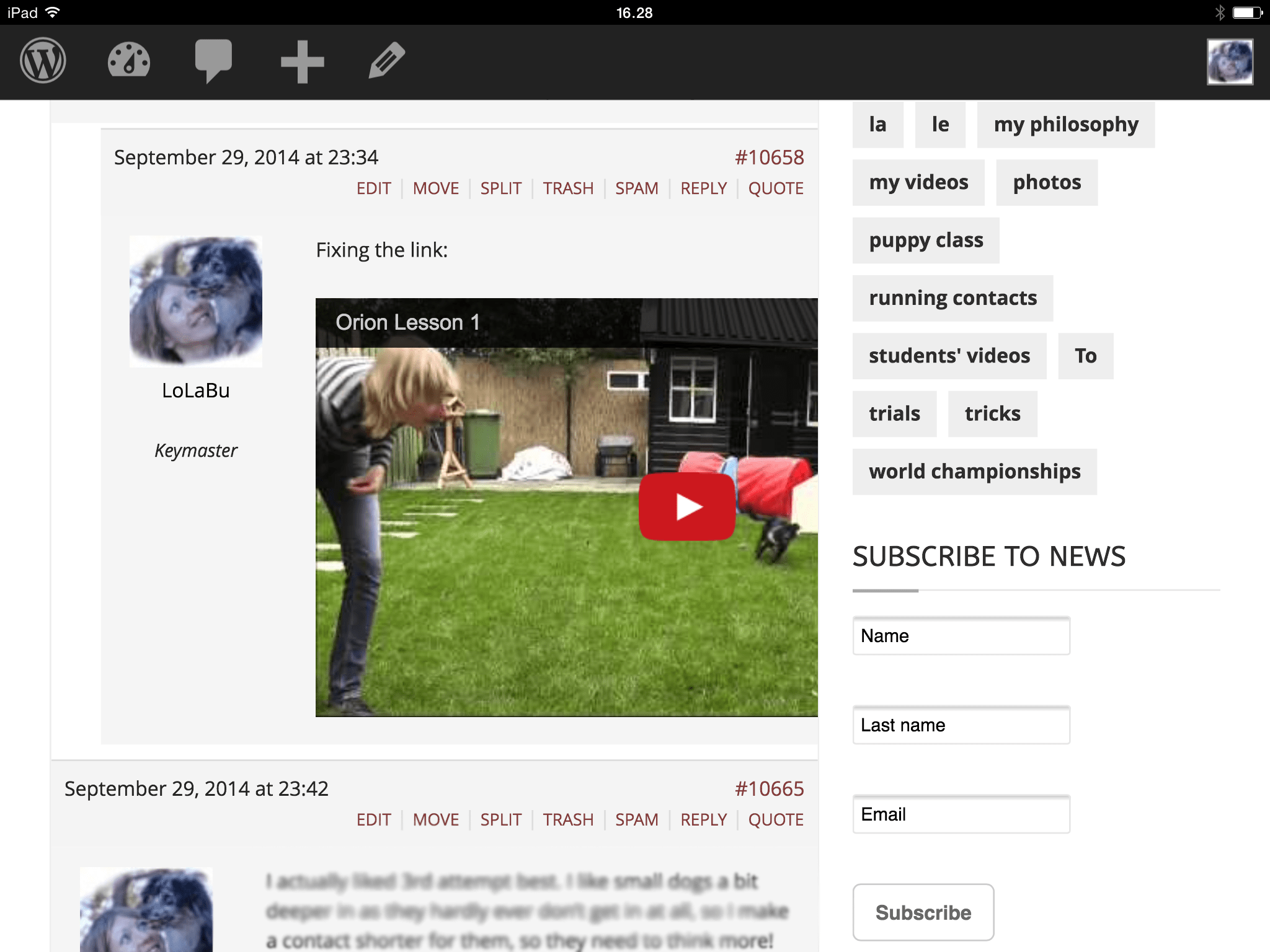Click EDIT on post #10658
The image size is (1270, 952).
click(374, 188)
